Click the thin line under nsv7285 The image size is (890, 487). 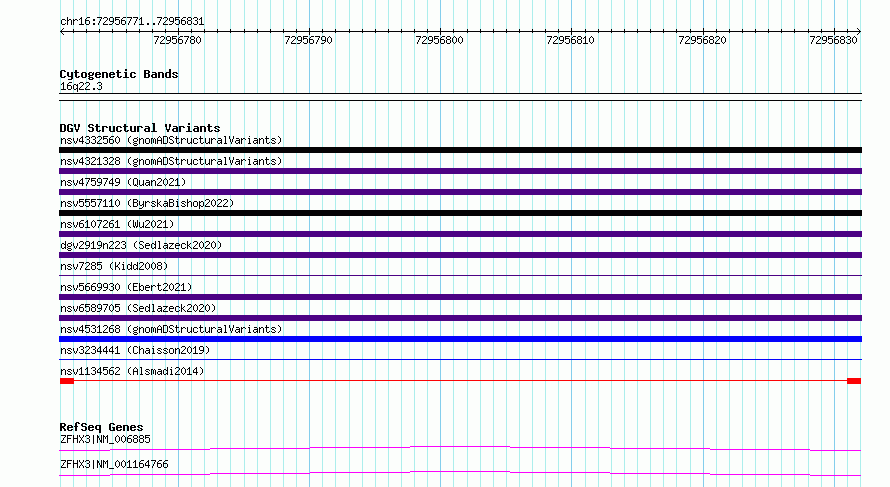click(x=460, y=276)
